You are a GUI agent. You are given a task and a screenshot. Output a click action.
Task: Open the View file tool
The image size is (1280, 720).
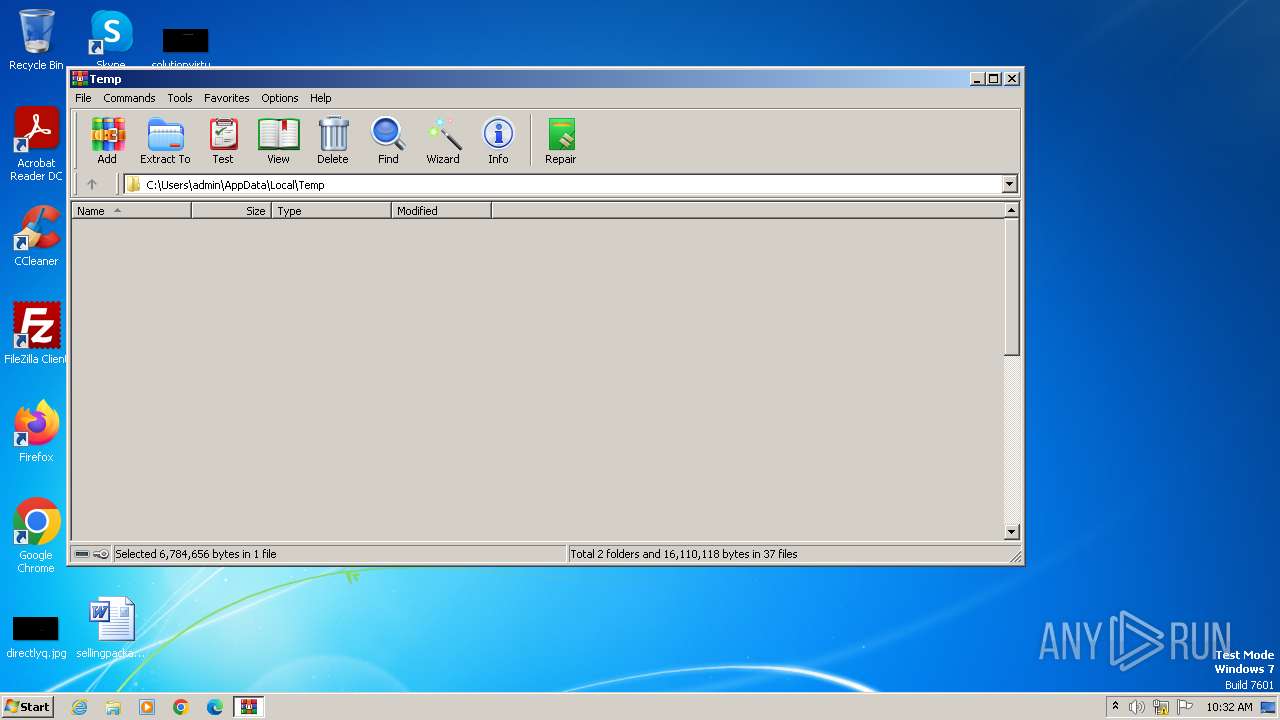coord(278,141)
